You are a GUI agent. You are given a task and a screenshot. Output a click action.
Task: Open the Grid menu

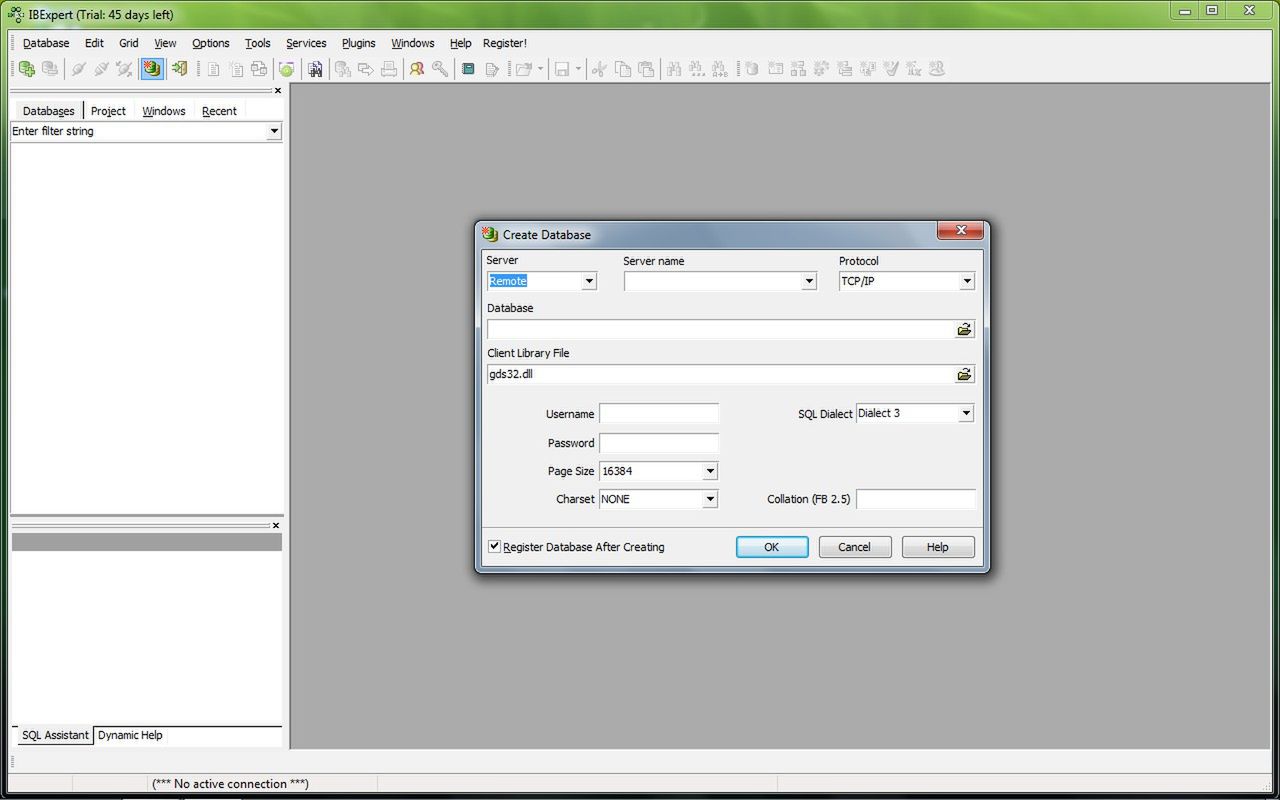point(129,43)
